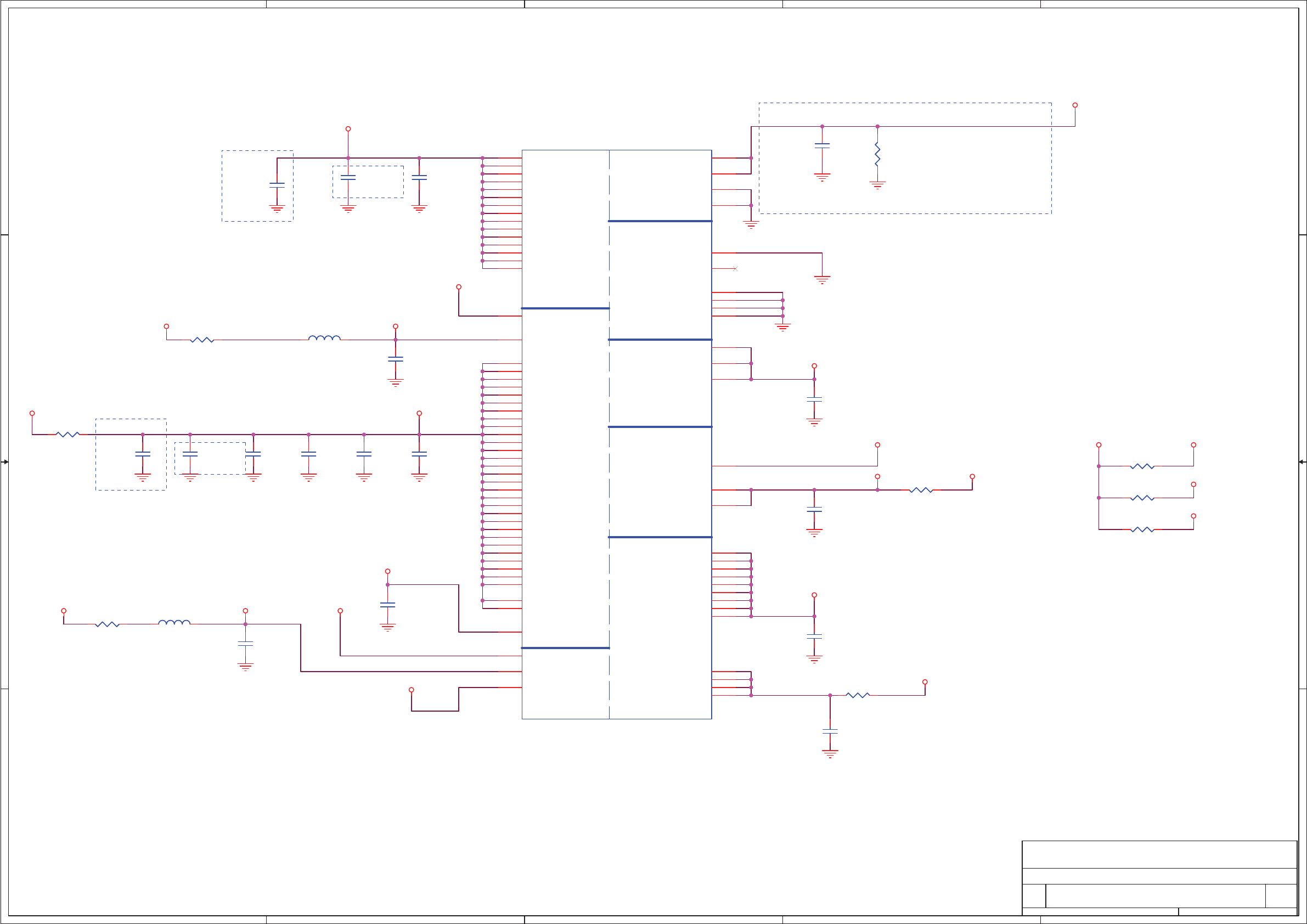Select the middle resistor in the far-right resistor group
The height and width of the screenshot is (924, 1307).
1142,498
